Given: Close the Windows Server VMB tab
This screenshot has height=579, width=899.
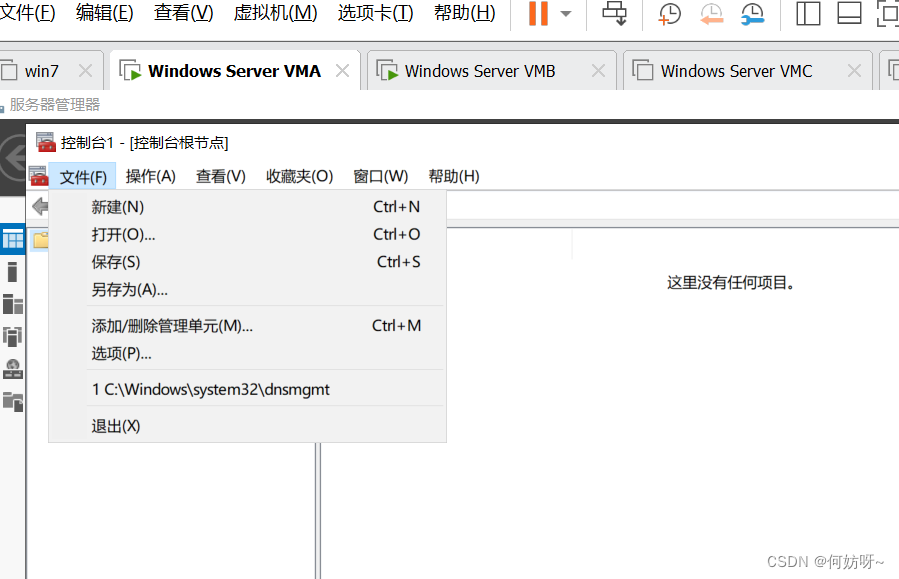Looking at the screenshot, I should pyautogui.click(x=598, y=71).
